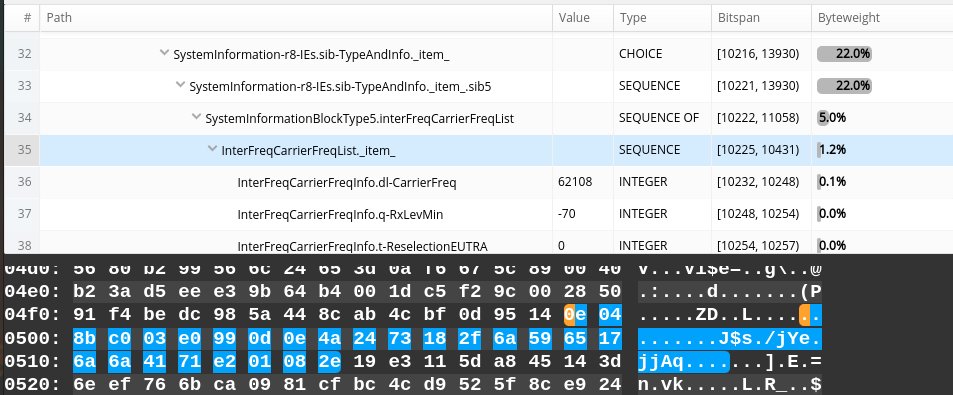Select SystemInformationBlockType5.interFreqCarrierFreqList path text
The image size is (953, 395).
tap(360, 118)
